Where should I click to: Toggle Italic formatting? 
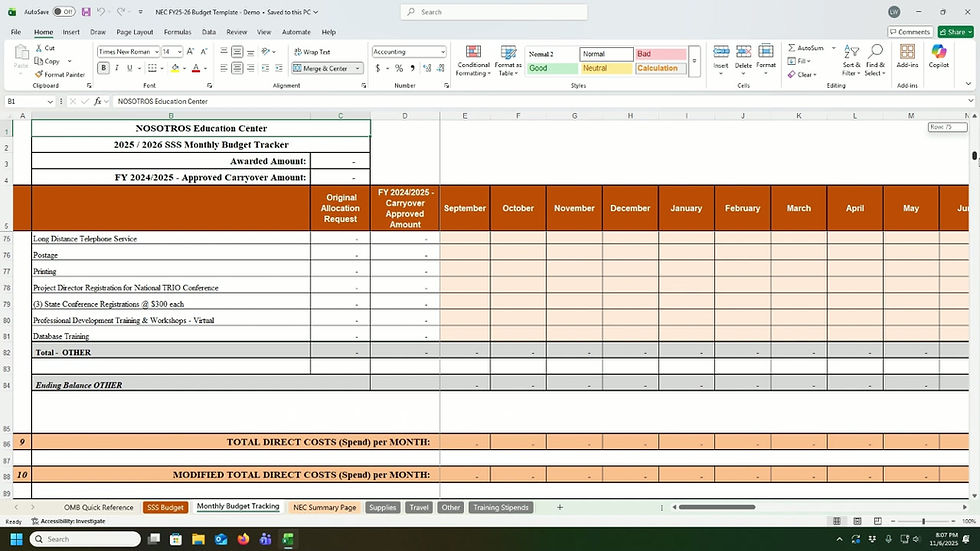[x=117, y=68]
